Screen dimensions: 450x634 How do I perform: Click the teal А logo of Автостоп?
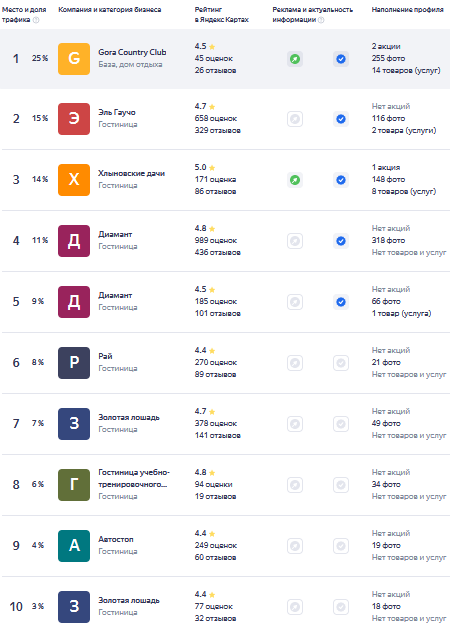[x=74, y=546]
